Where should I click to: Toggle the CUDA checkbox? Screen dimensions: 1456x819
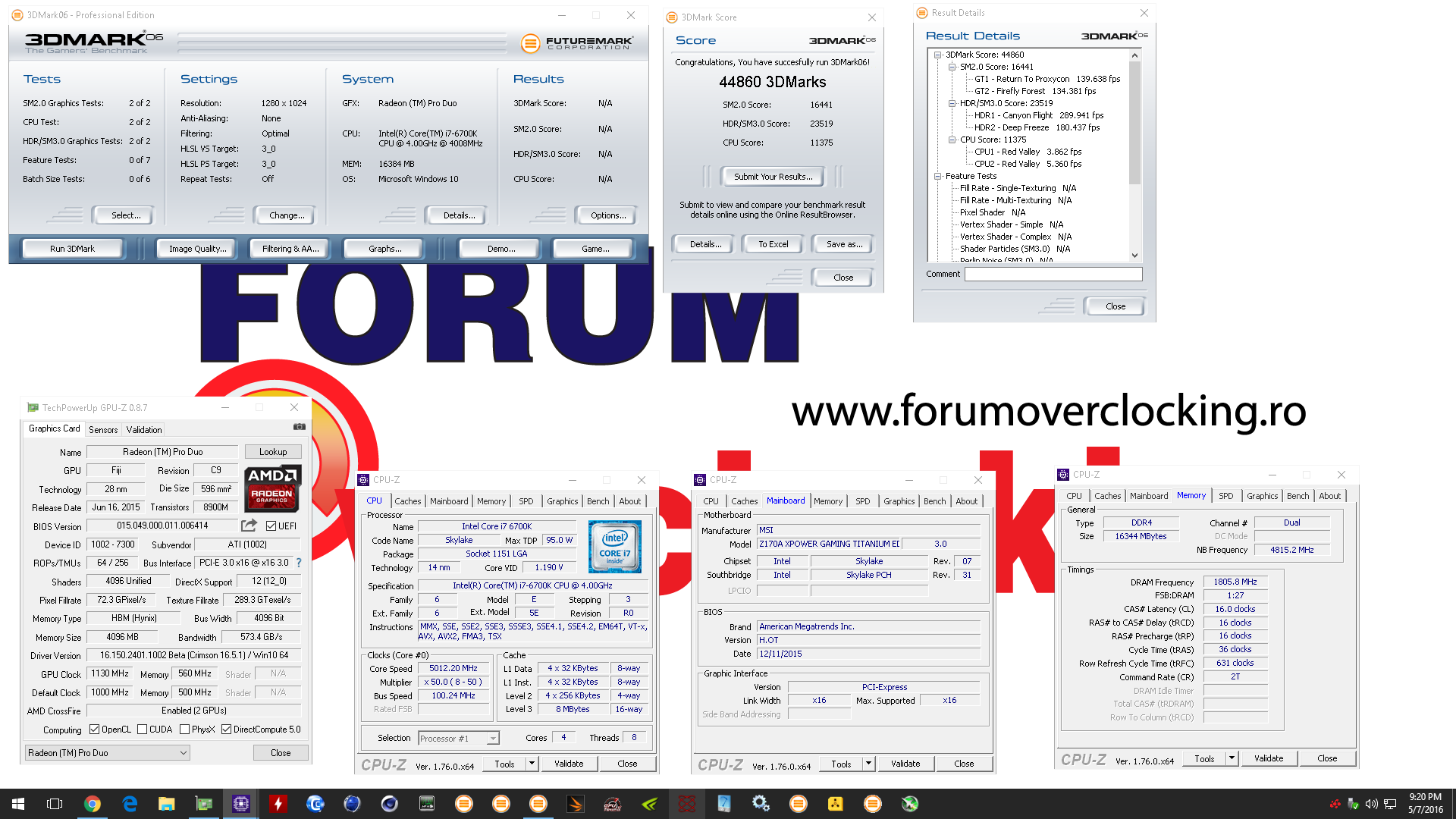(143, 730)
